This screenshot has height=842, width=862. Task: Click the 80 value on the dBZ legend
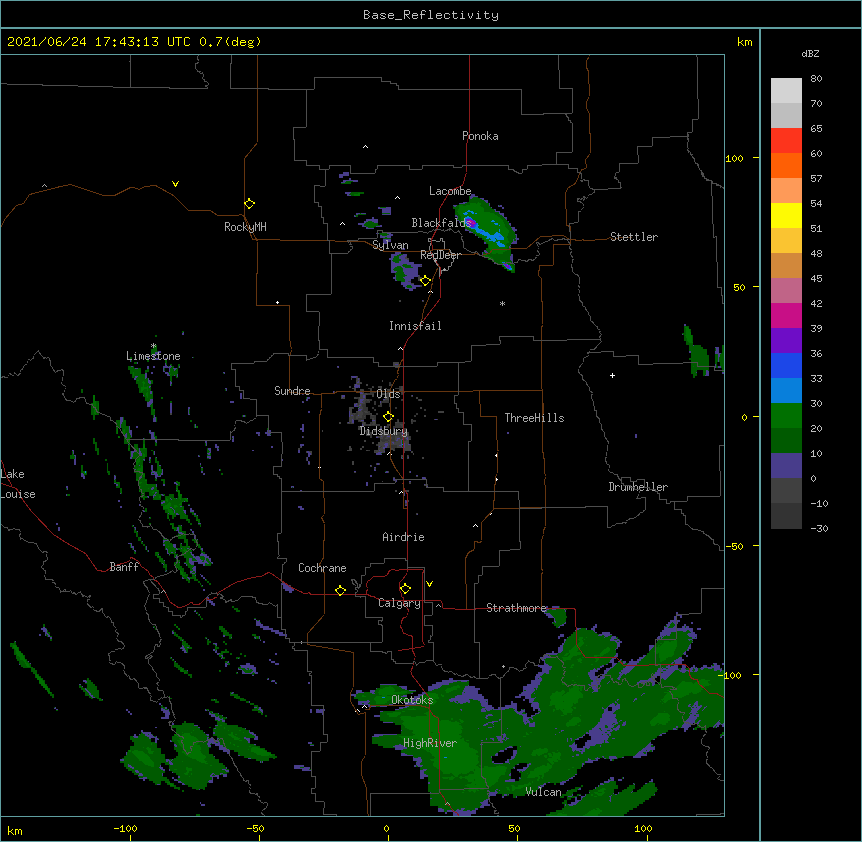point(816,79)
